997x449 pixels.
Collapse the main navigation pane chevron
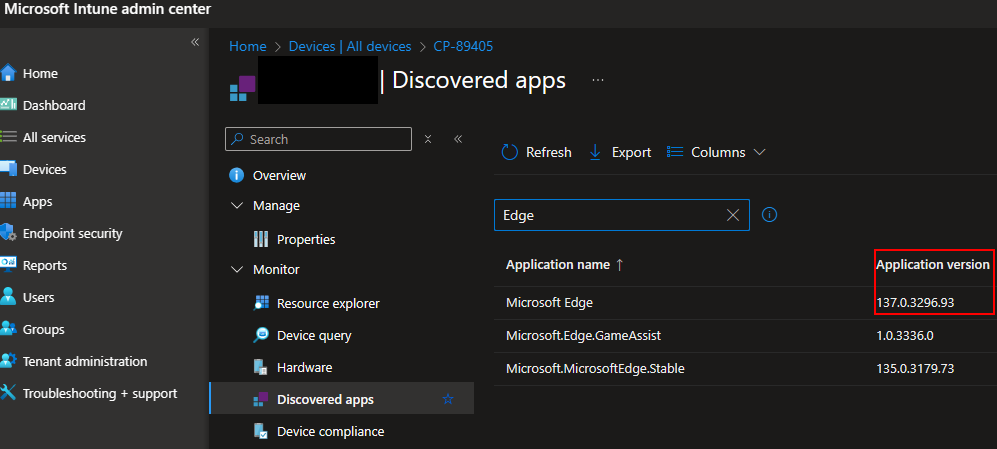coord(195,42)
